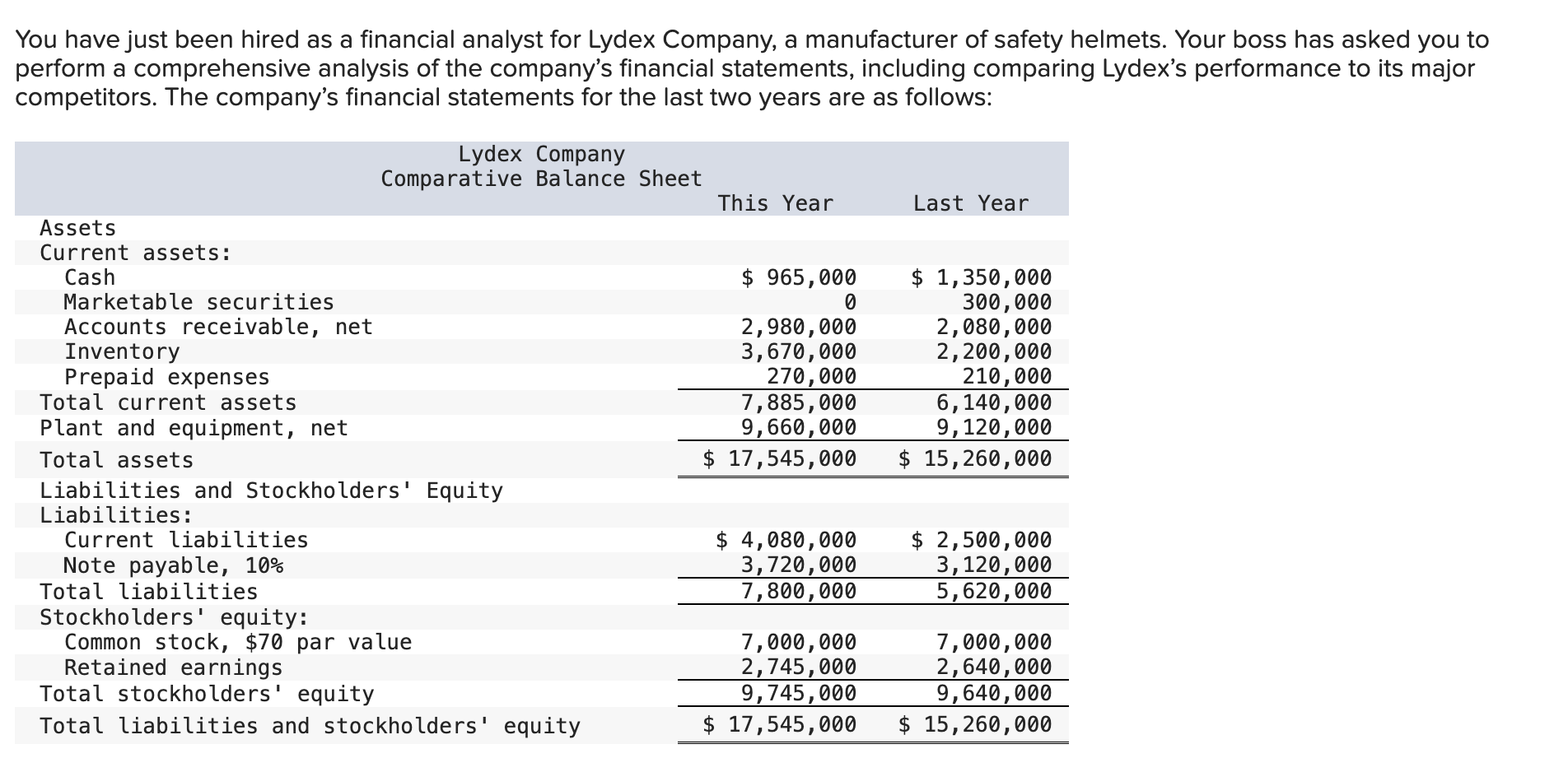
Task: Click Common stock last year 7,000,000
Action: tap(994, 642)
